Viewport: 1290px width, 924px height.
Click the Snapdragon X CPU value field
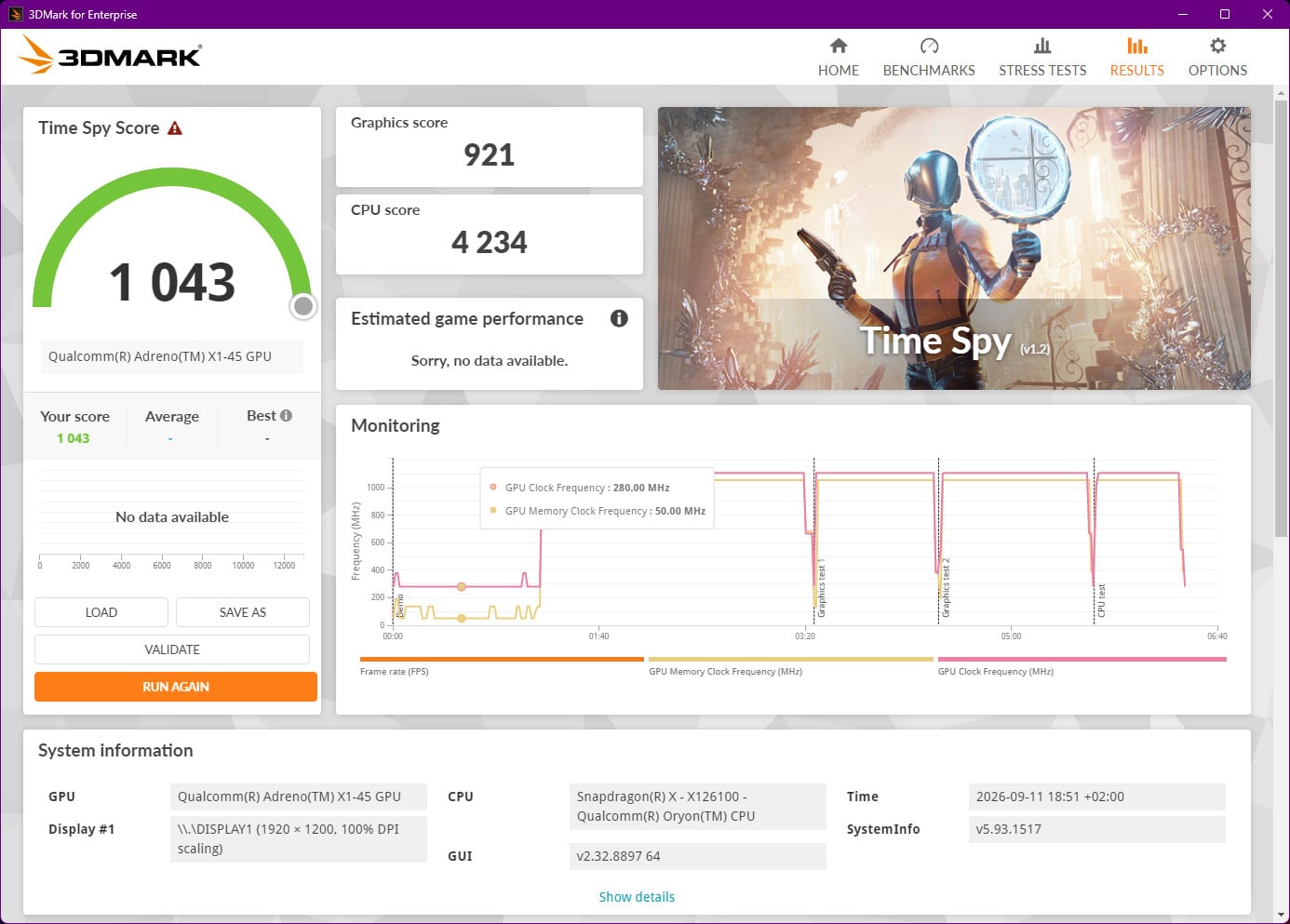click(697, 807)
